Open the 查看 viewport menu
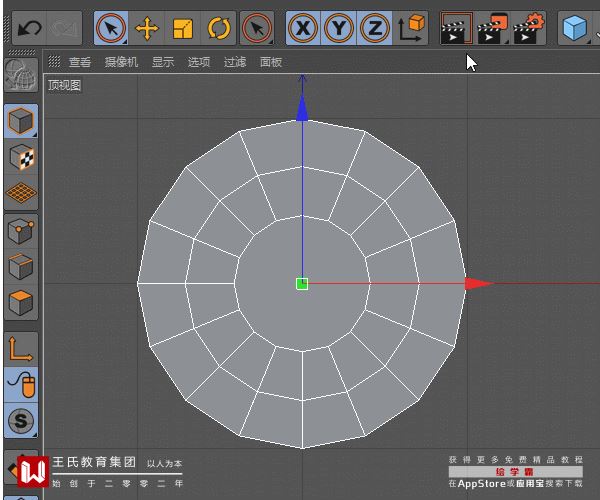Image resolution: width=600 pixels, height=500 pixels. pyautogui.click(x=80, y=62)
